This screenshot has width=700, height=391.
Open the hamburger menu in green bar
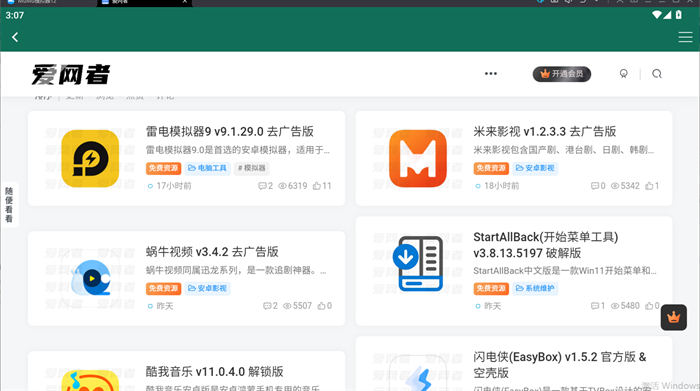(685, 37)
